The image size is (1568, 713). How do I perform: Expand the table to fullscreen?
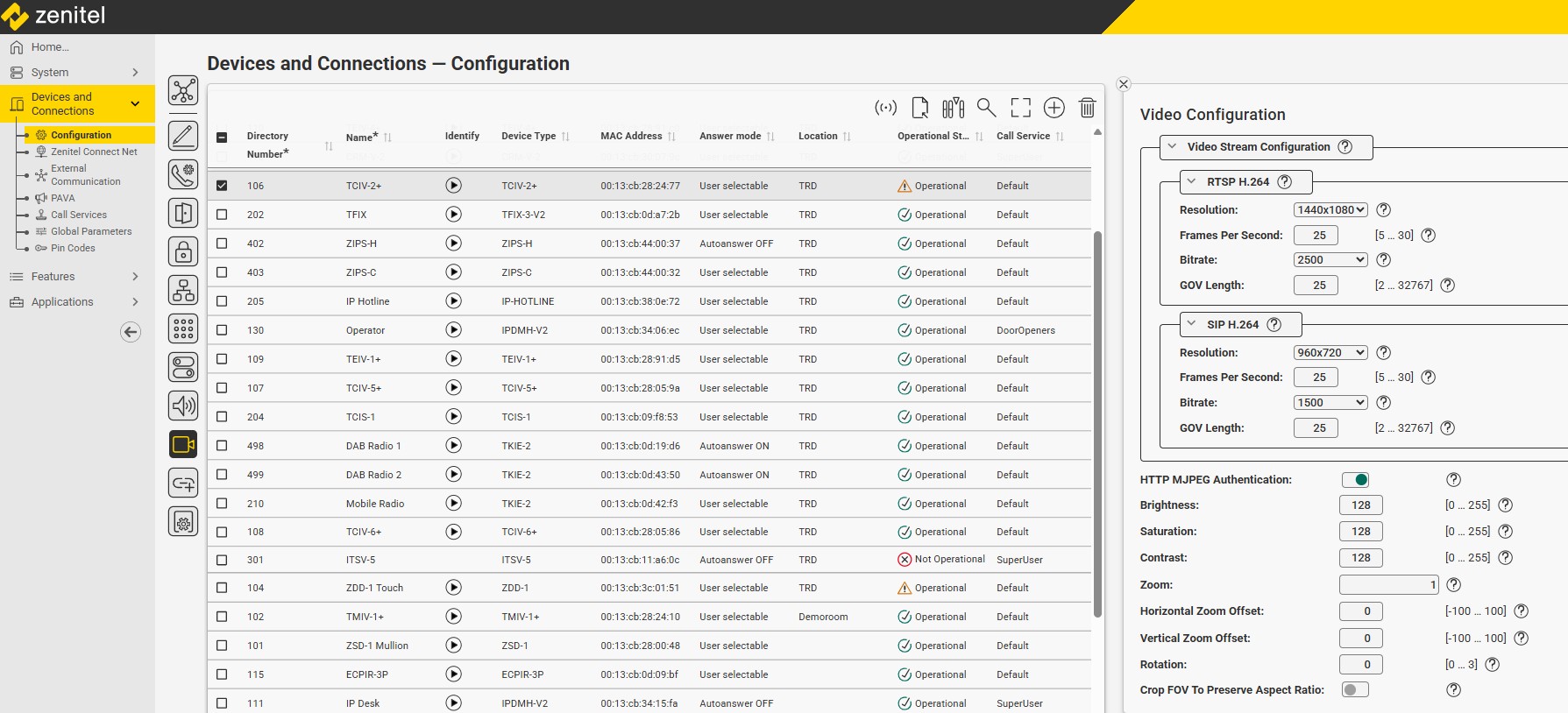click(1020, 108)
